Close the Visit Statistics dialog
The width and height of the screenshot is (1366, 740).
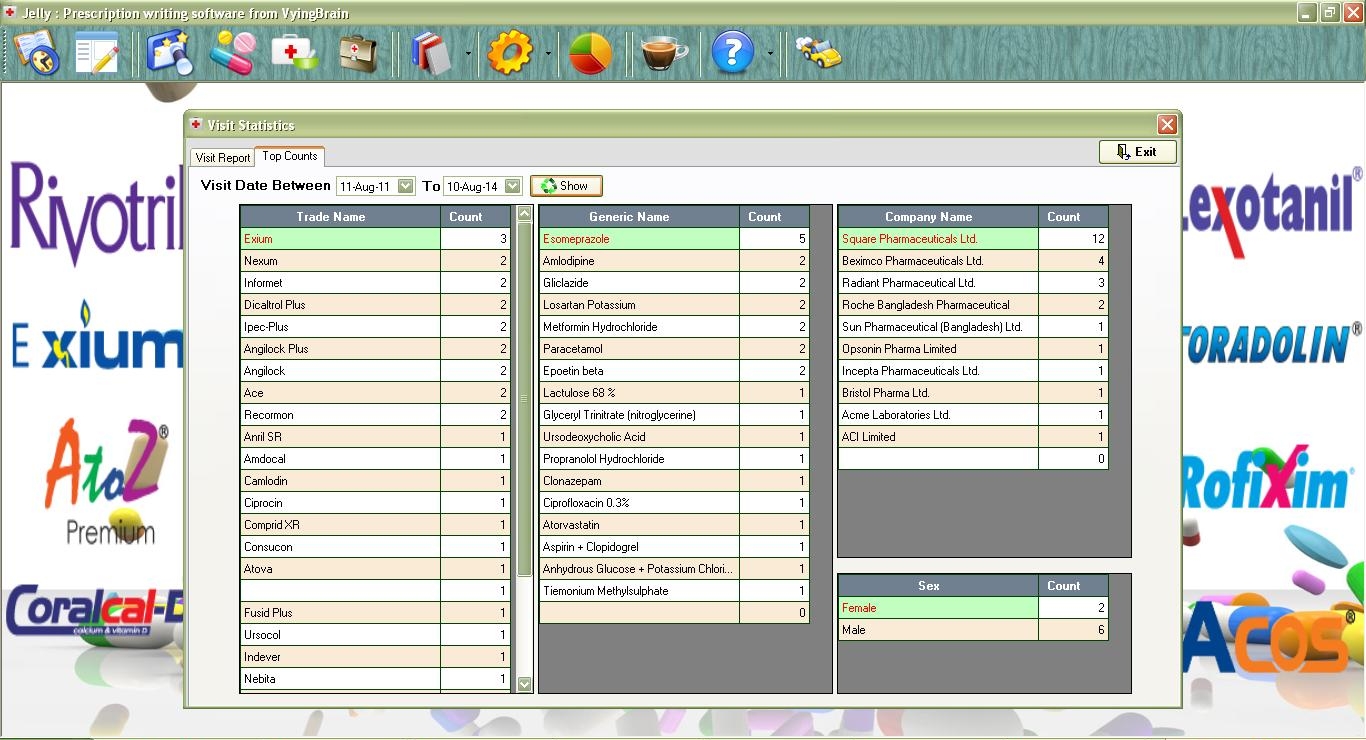coord(1167,124)
